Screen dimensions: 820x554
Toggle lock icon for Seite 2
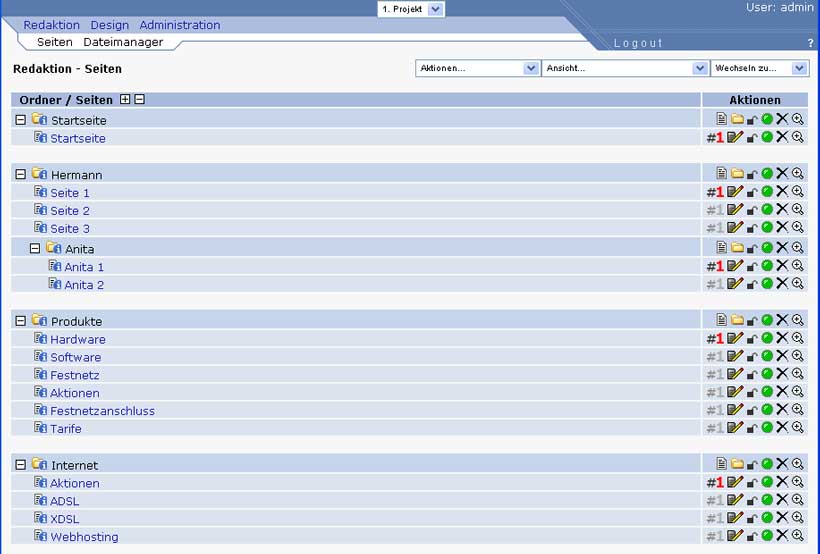pos(752,210)
